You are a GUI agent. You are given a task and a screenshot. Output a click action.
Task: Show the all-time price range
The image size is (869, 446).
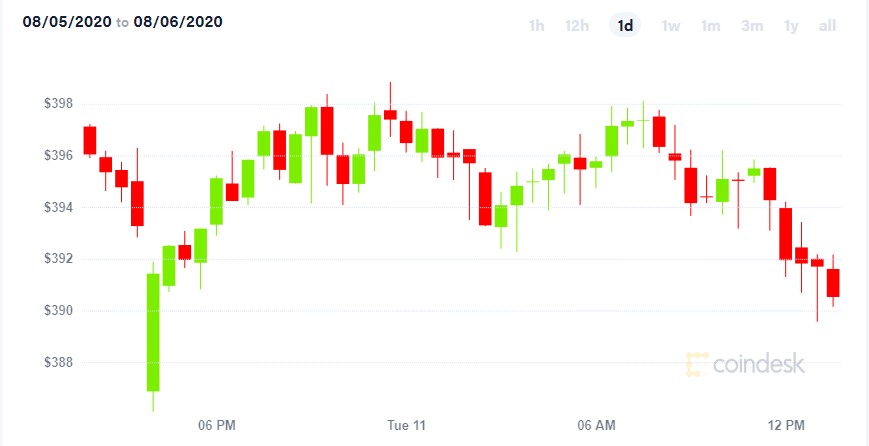pos(827,25)
